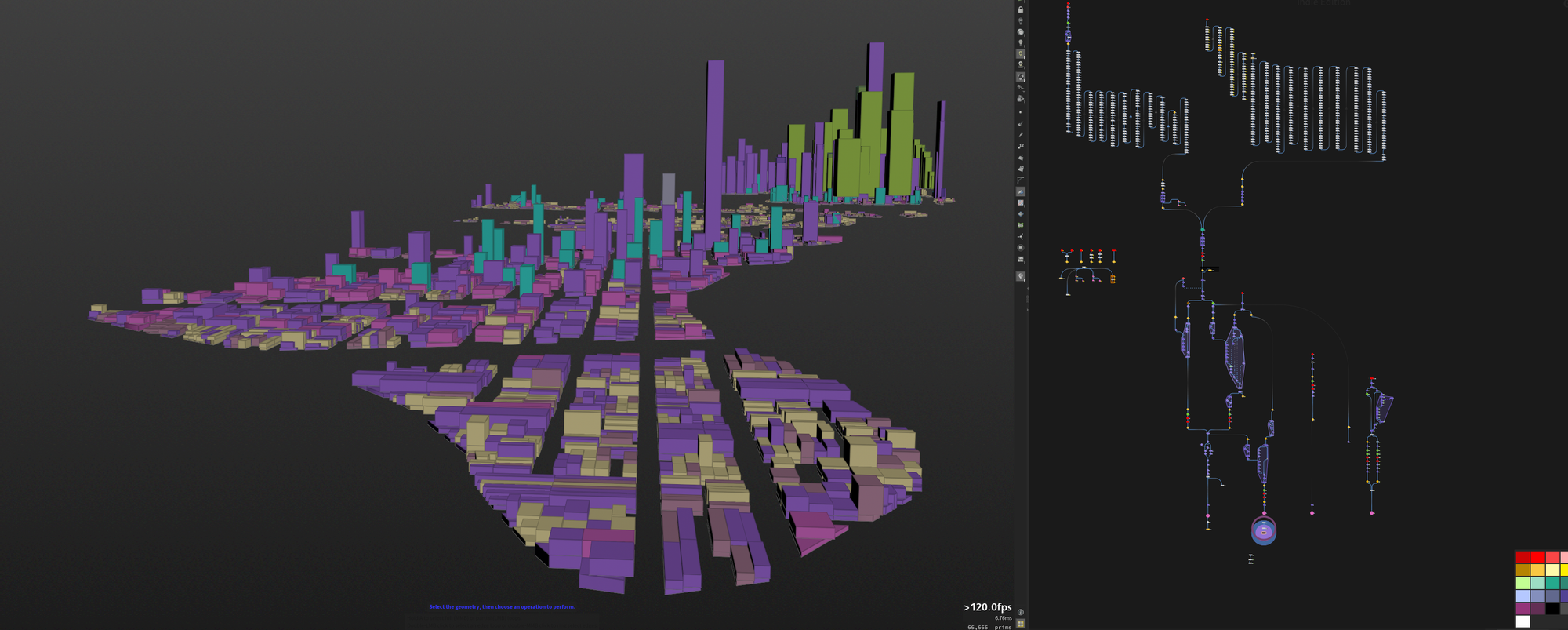
Task: Pick the light blue color swatch
Action: pyautogui.click(x=1523, y=595)
